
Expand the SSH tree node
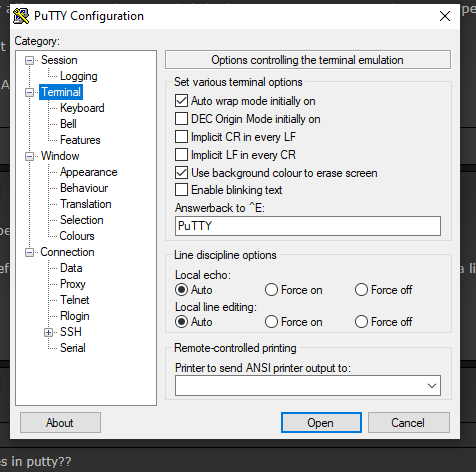click(49, 332)
